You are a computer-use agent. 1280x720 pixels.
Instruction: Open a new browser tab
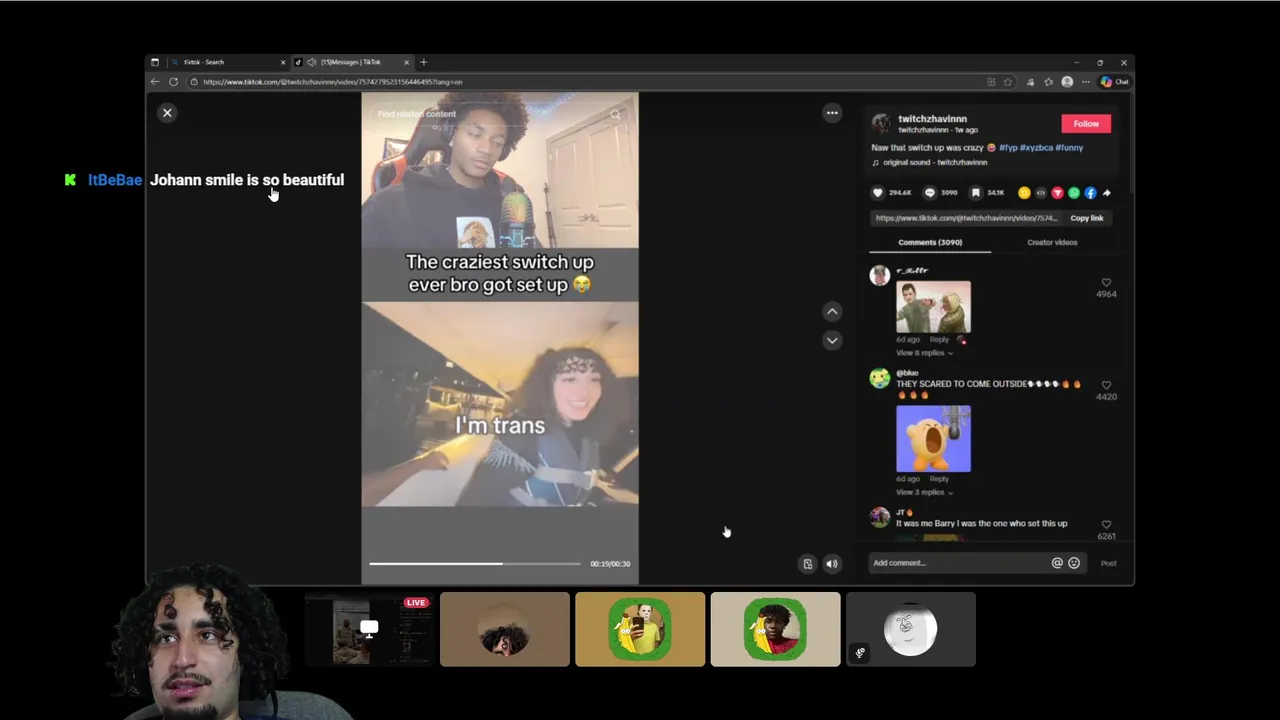423,62
